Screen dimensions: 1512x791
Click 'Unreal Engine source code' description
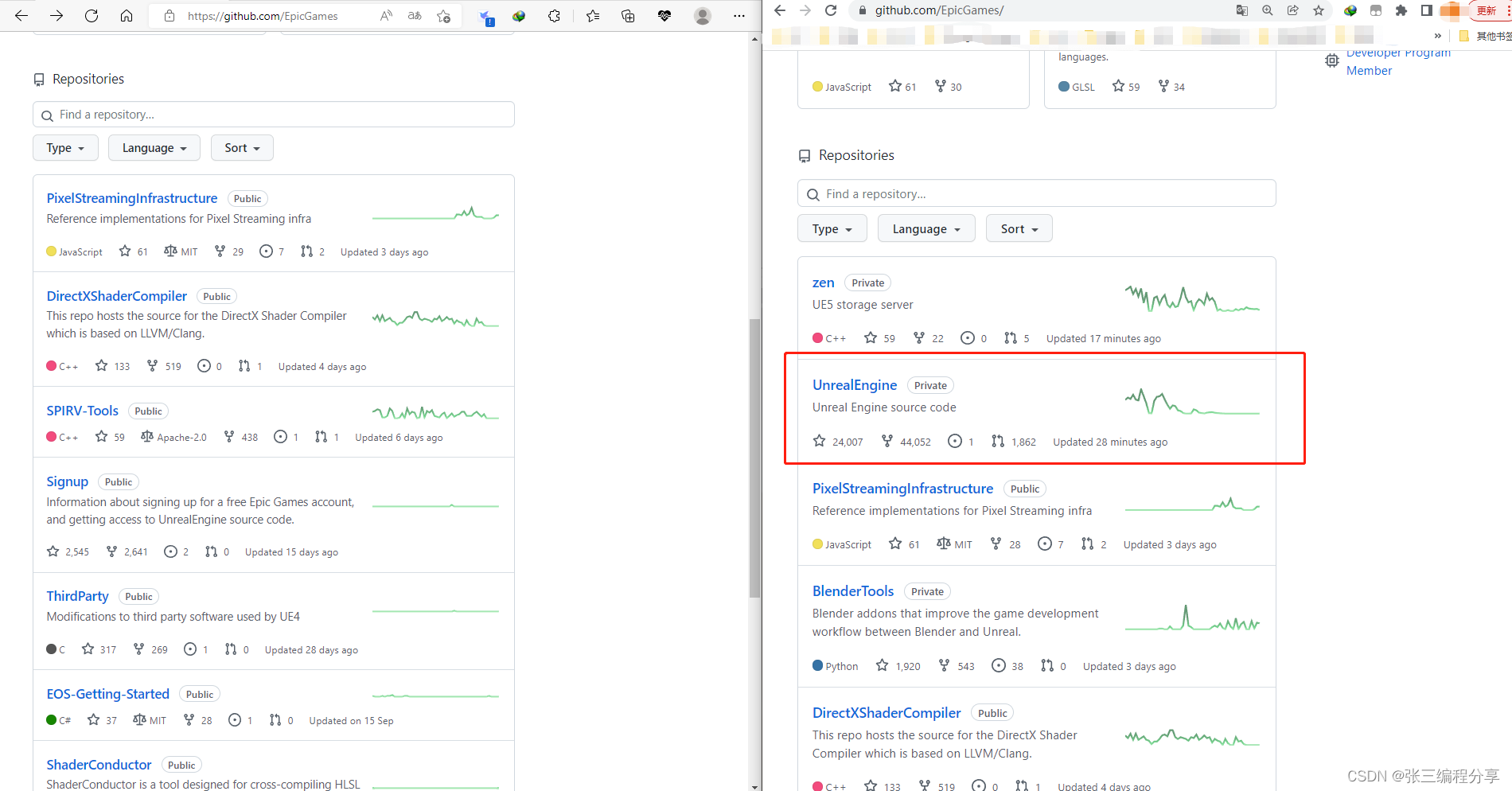click(884, 407)
